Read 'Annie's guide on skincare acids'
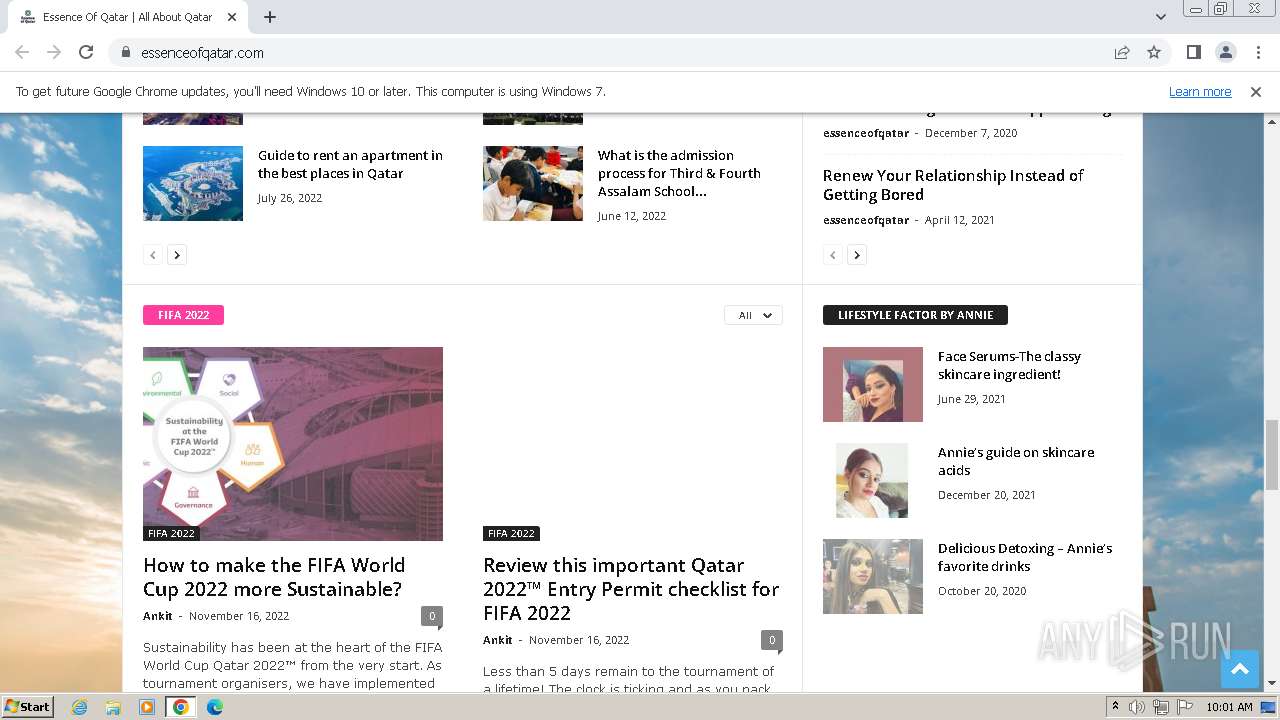This screenshot has width=1280, height=720. [1016, 461]
